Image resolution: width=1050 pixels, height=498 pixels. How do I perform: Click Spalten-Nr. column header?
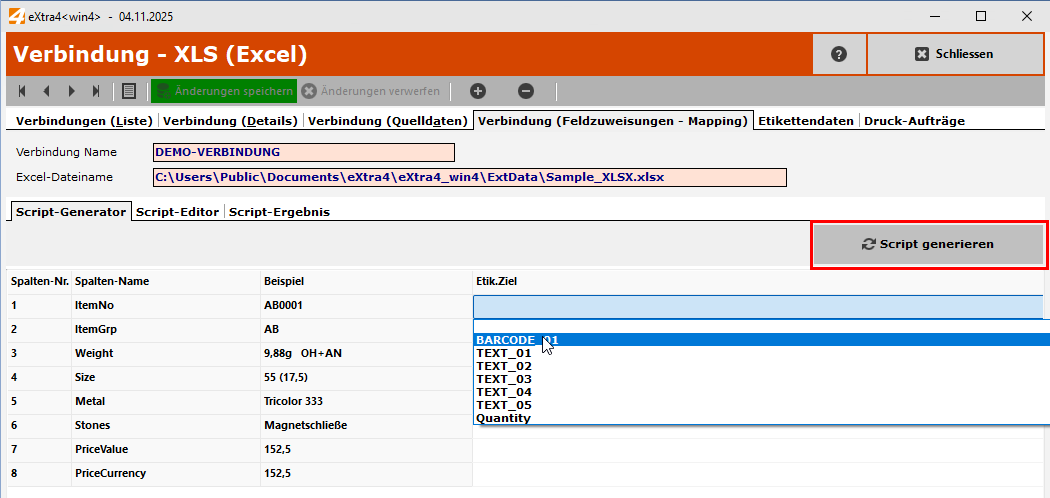(x=40, y=282)
